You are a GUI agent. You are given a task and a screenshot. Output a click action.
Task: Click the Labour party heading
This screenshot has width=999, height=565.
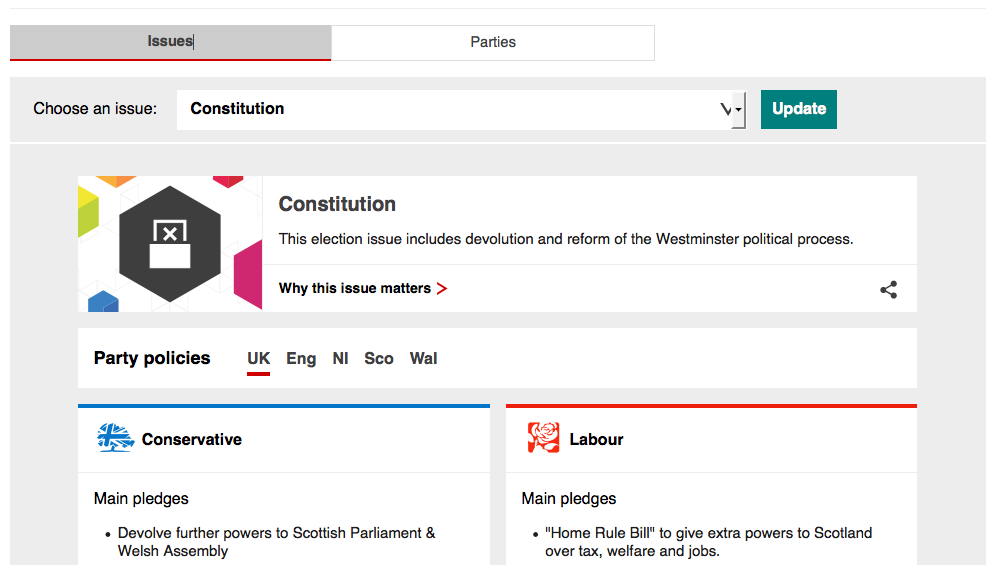tap(597, 439)
